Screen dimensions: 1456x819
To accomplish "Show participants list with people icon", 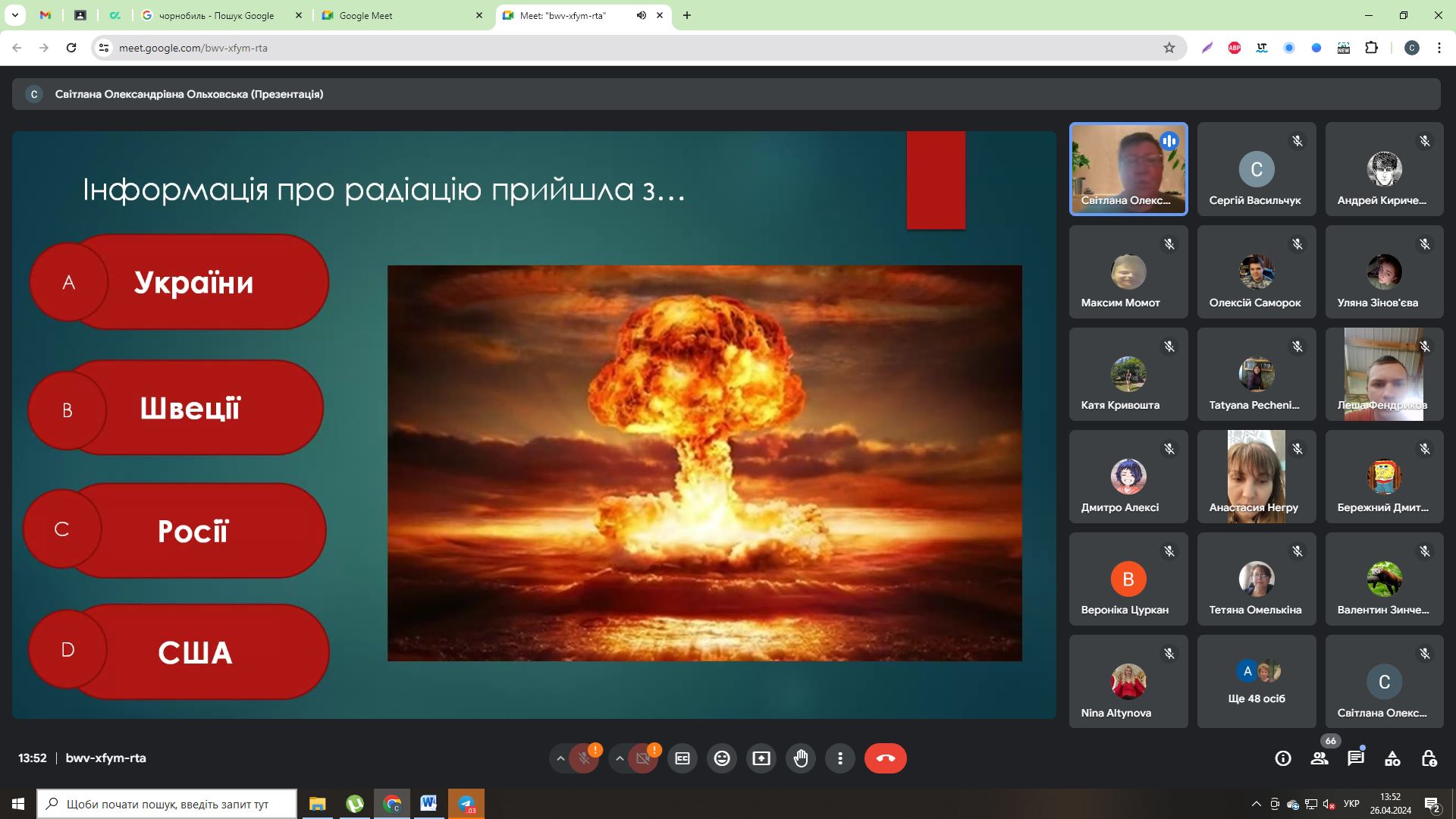I will pyautogui.click(x=1319, y=758).
